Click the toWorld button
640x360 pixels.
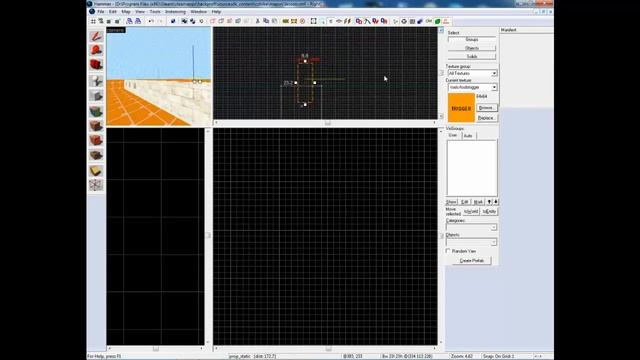pos(471,211)
